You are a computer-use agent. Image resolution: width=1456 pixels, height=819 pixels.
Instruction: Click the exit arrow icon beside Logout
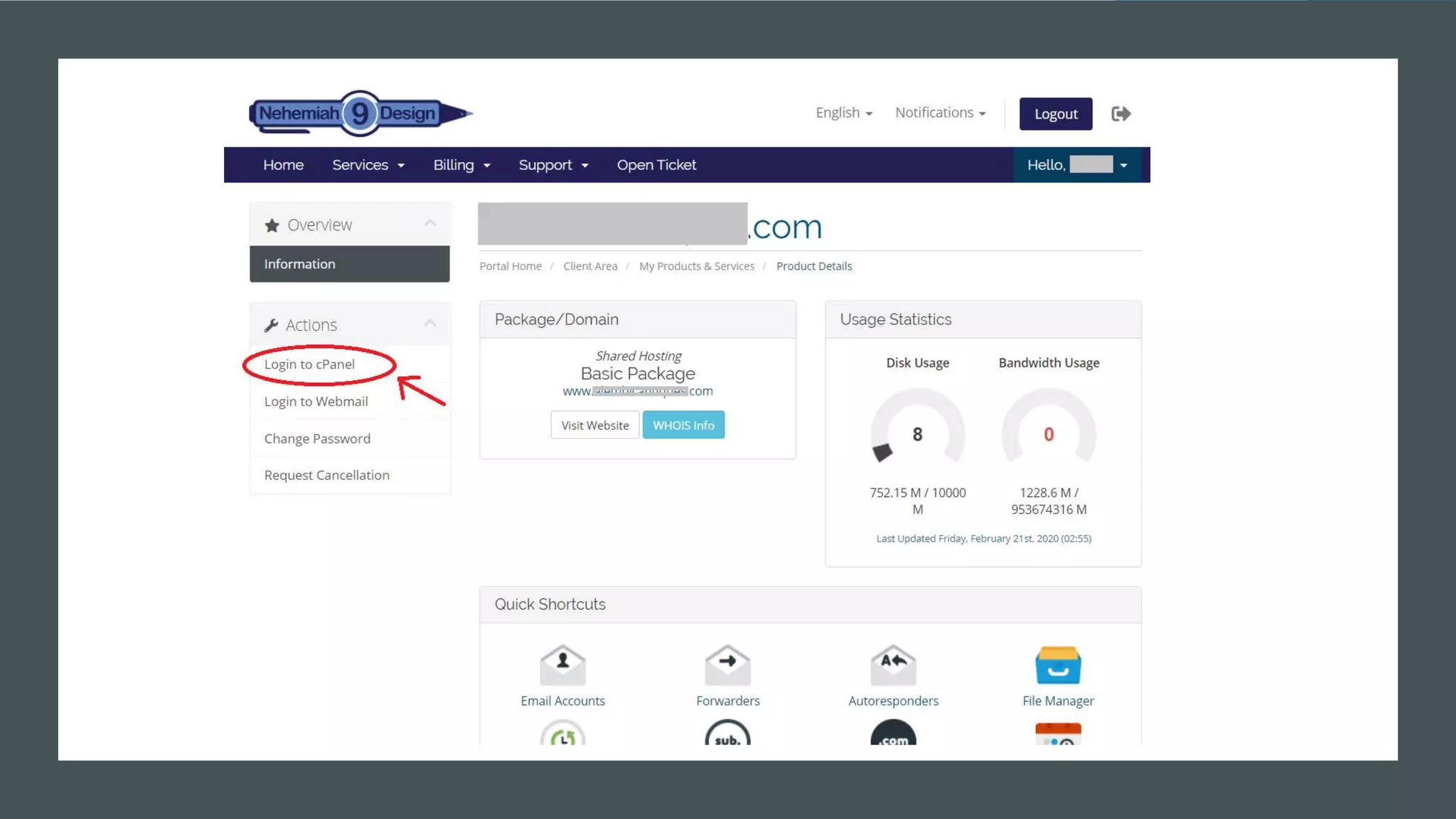coord(1120,114)
